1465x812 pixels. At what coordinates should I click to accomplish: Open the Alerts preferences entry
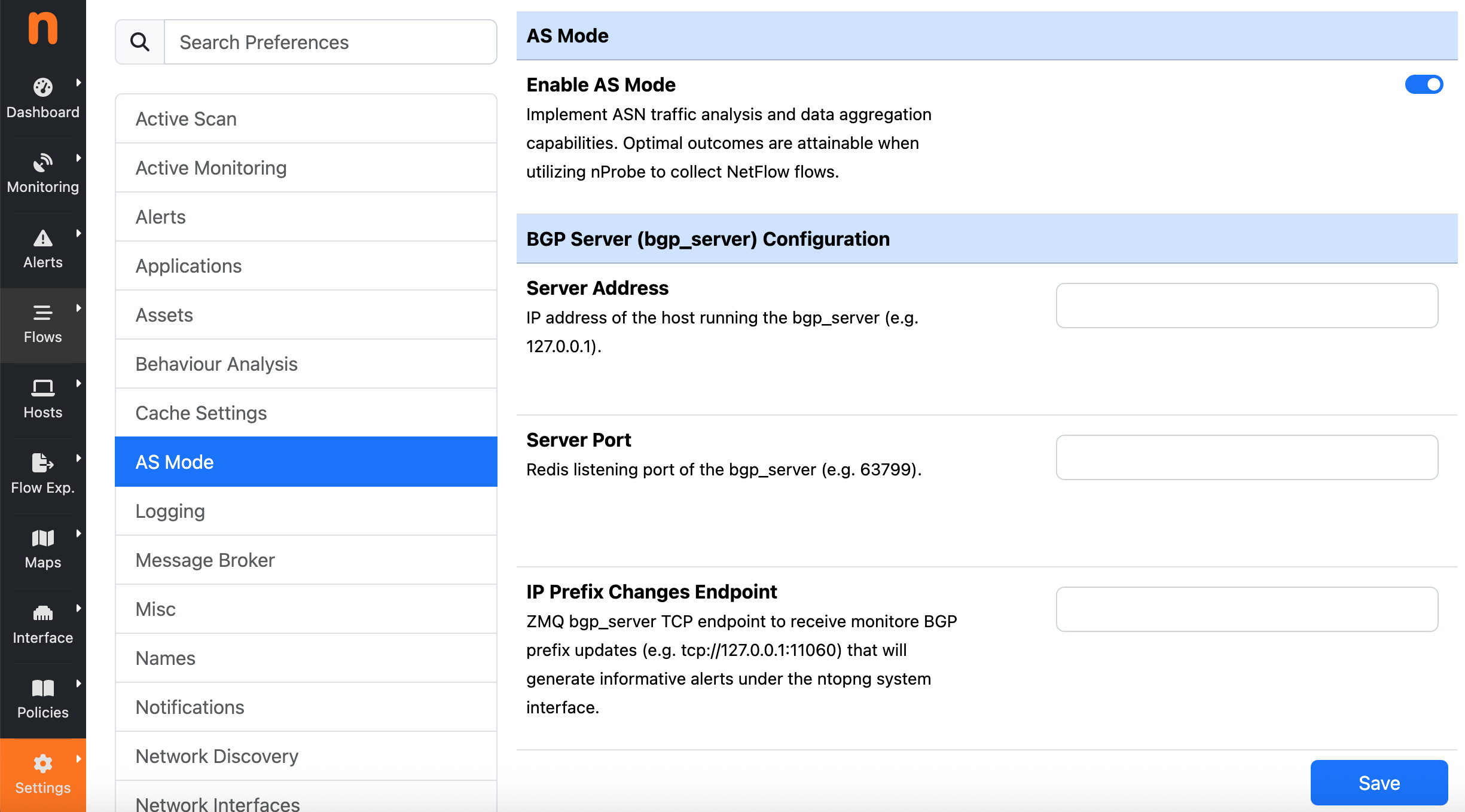[306, 217]
